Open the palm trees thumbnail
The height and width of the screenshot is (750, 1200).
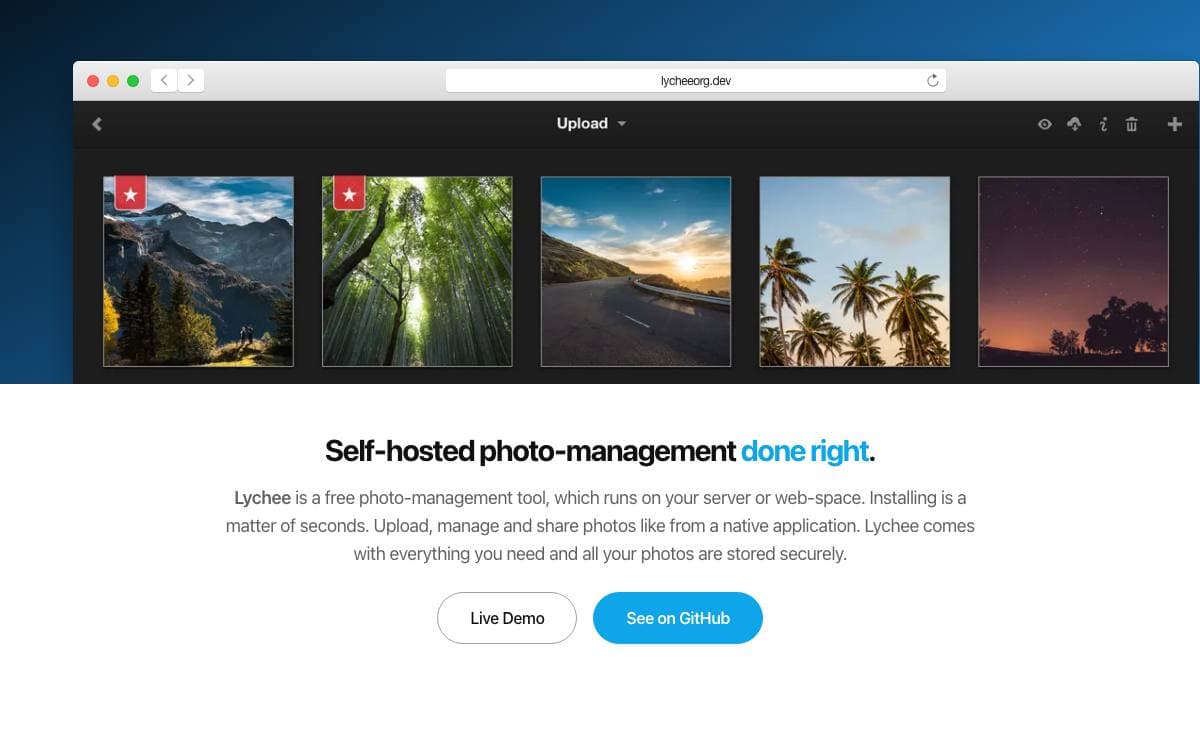[x=855, y=272]
